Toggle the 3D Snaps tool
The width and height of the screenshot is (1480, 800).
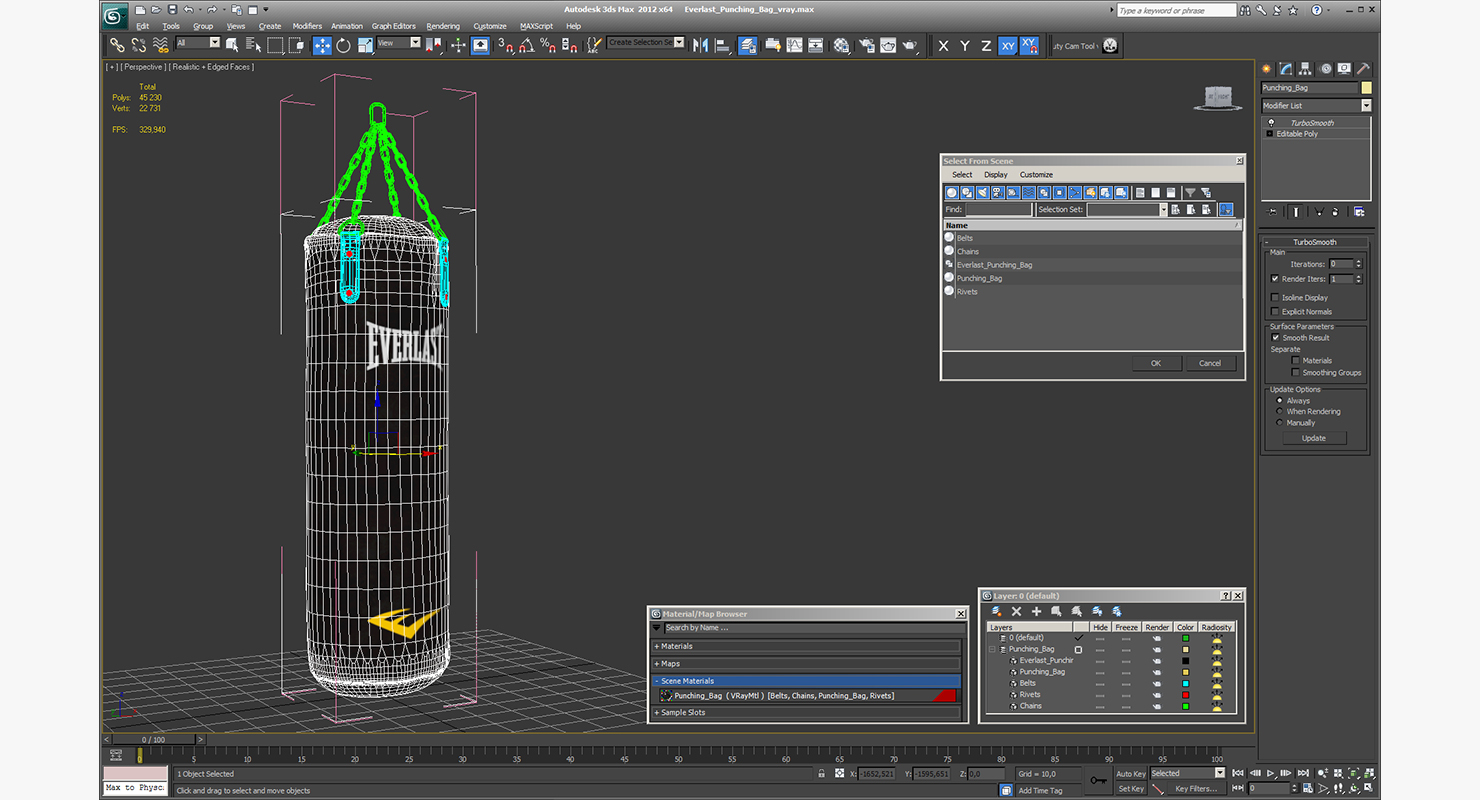506,45
